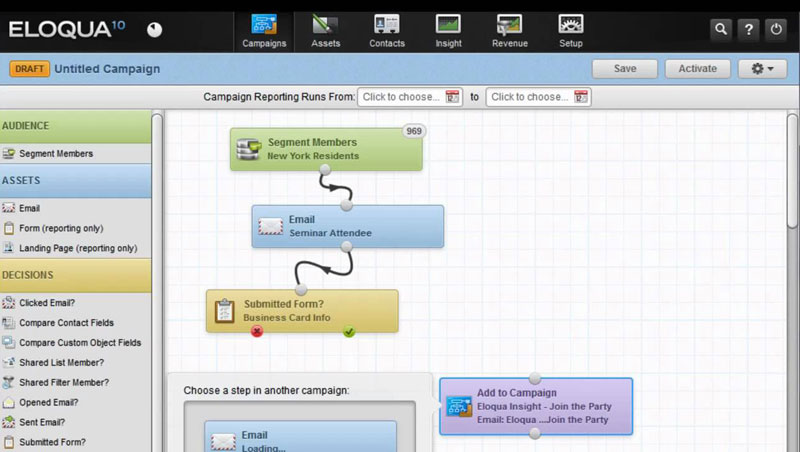Click the Untitled Campaign title

point(107,69)
